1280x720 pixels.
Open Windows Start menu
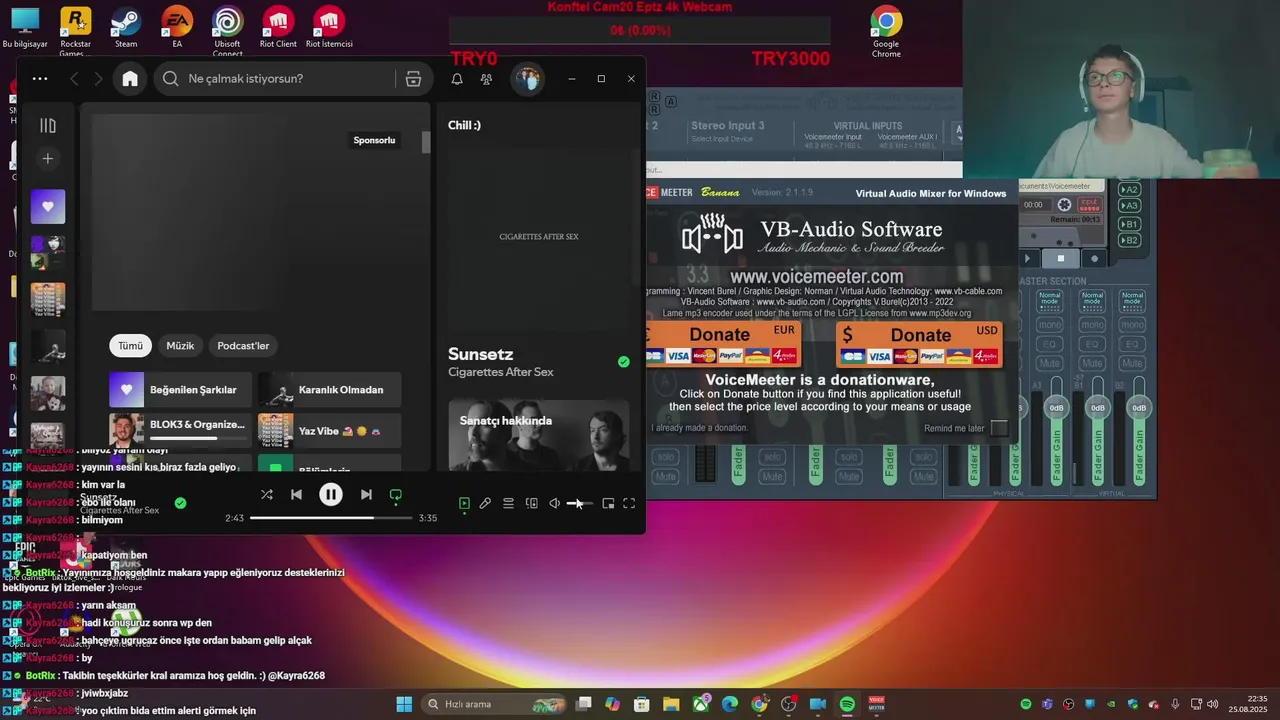[404, 704]
